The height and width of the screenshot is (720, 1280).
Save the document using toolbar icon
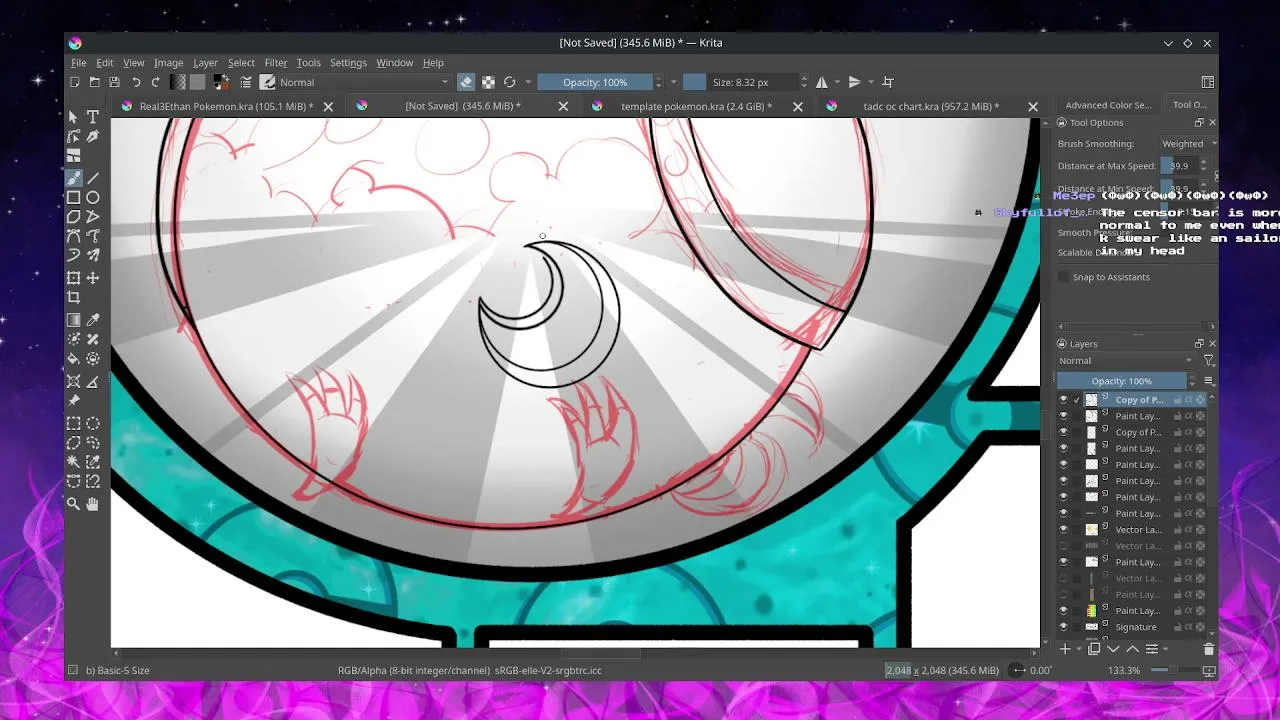tap(114, 82)
